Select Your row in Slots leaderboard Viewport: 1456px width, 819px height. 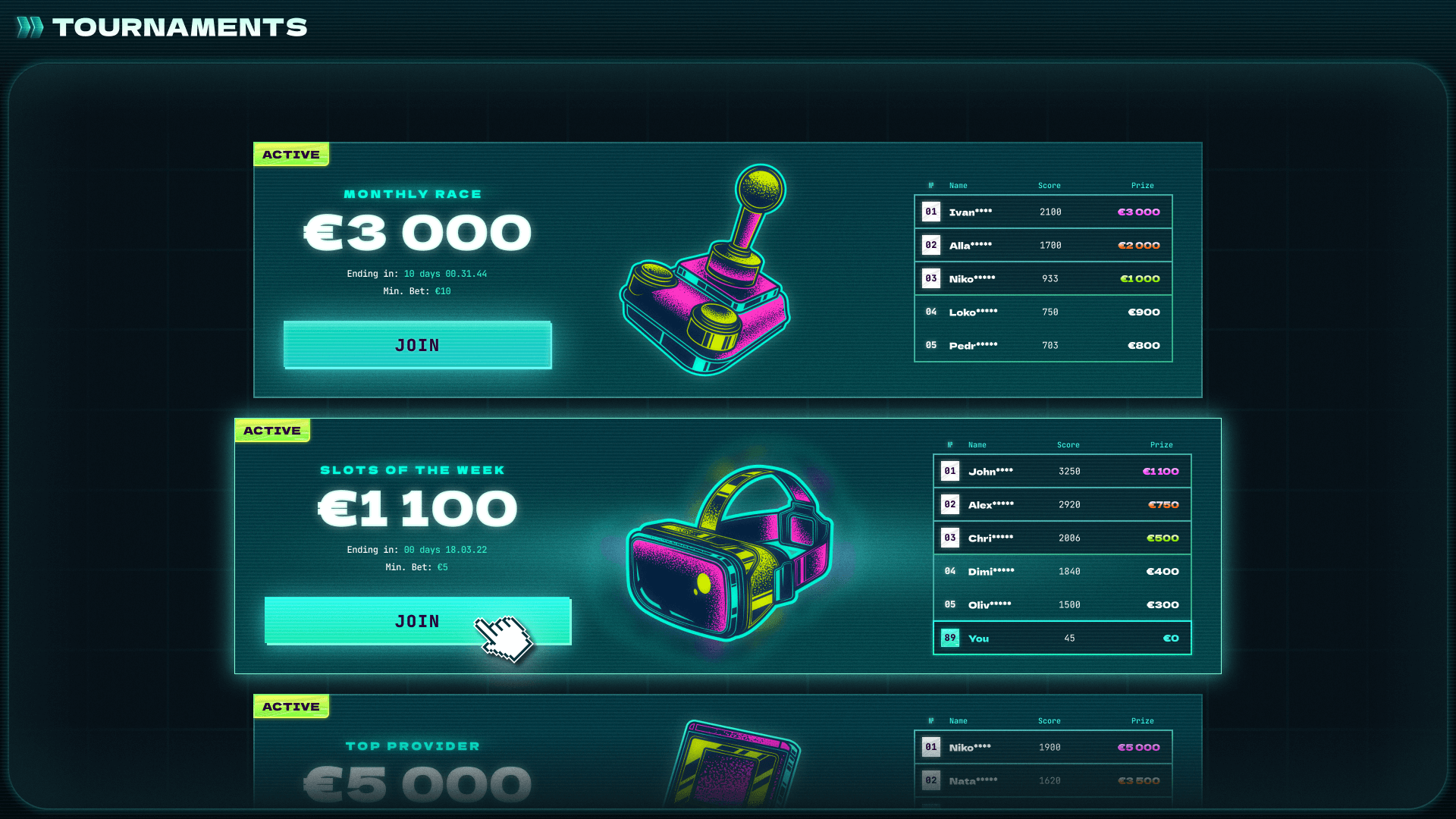click(x=1062, y=638)
